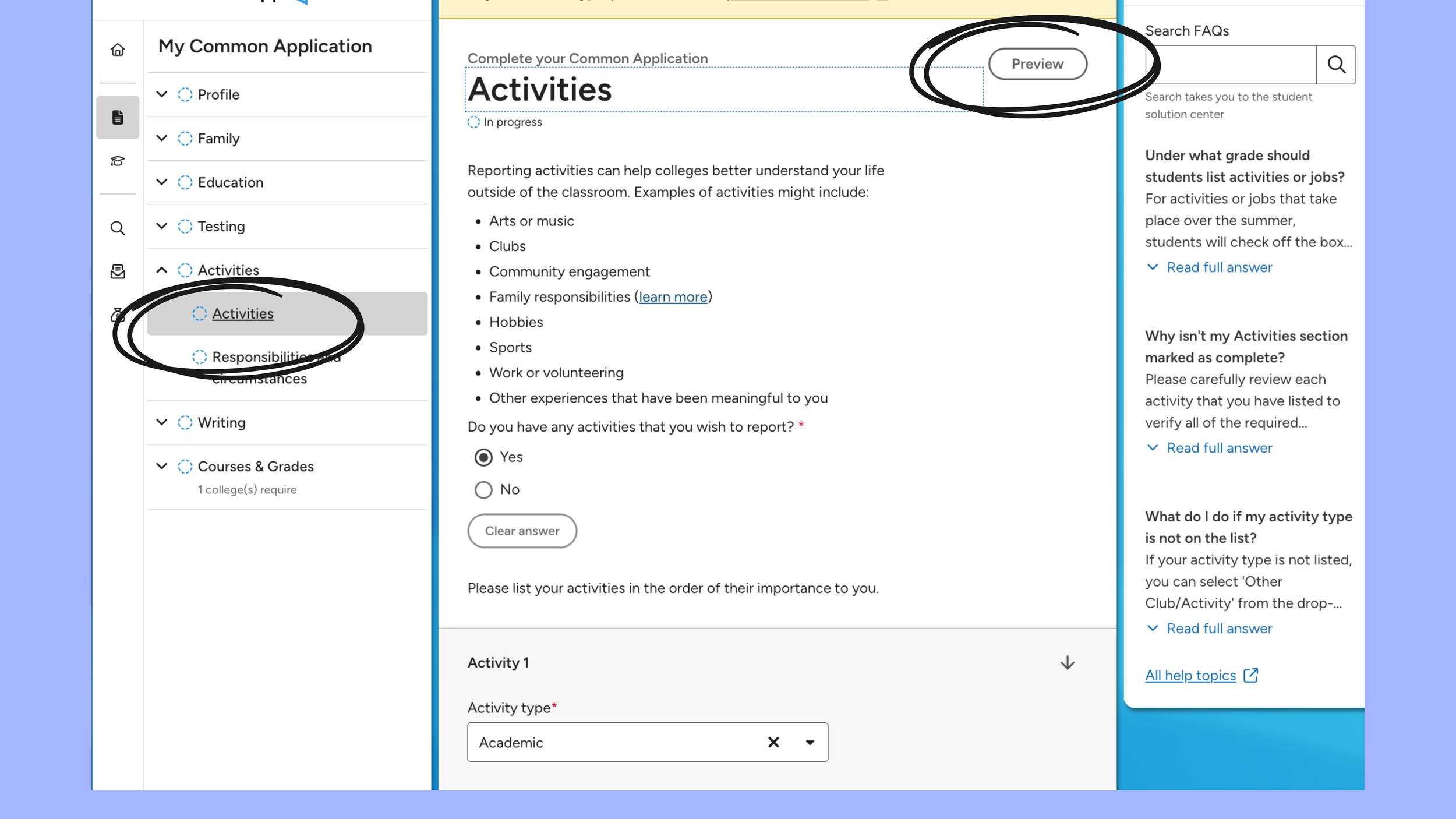Click the Preview button
1456x819 pixels.
click(x=1037, y=64)
